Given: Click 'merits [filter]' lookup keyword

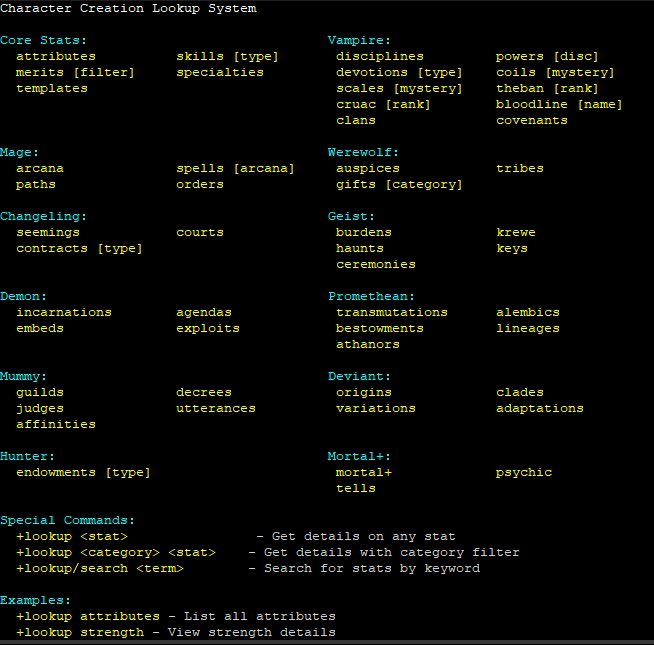Looking at the screenshot, I should click(75, 73).
